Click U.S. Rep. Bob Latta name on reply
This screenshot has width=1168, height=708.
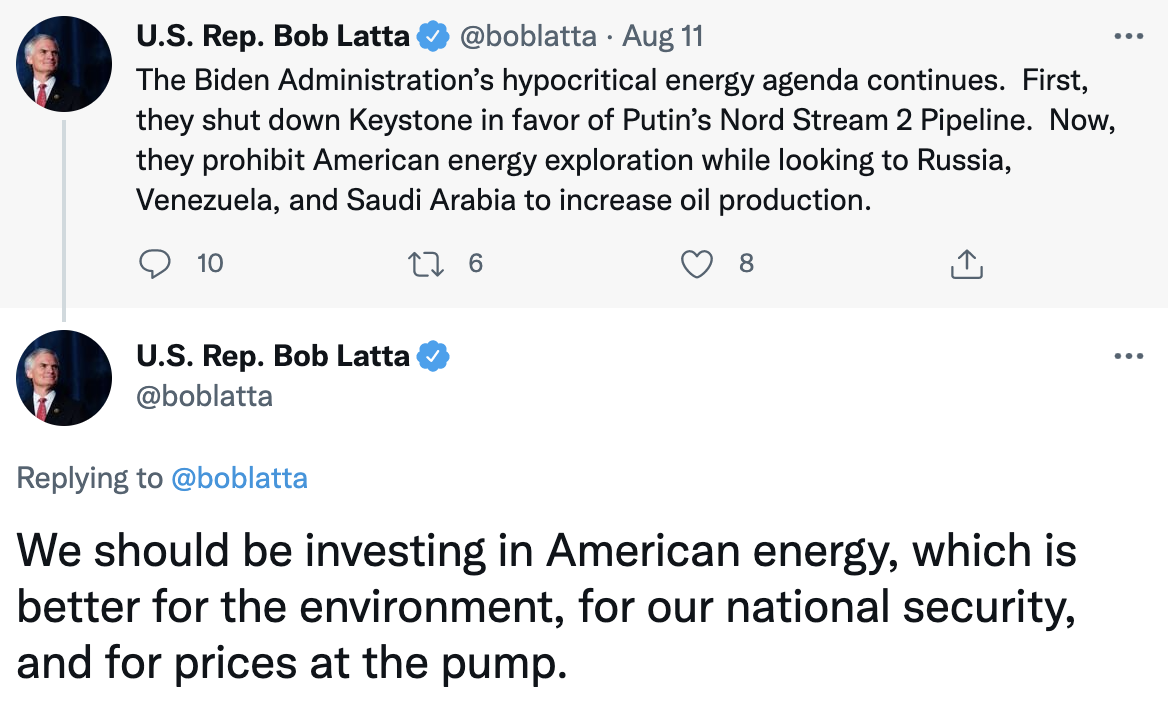click(x=272, y=356)
